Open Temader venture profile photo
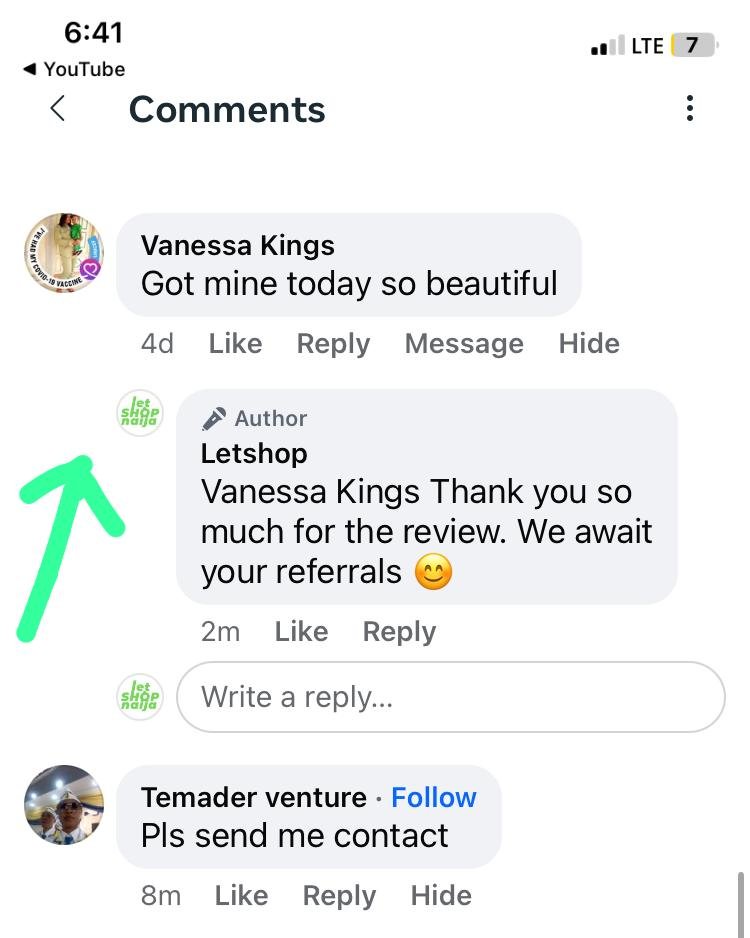Screen dimensions: 750x938 click(64, 805)
